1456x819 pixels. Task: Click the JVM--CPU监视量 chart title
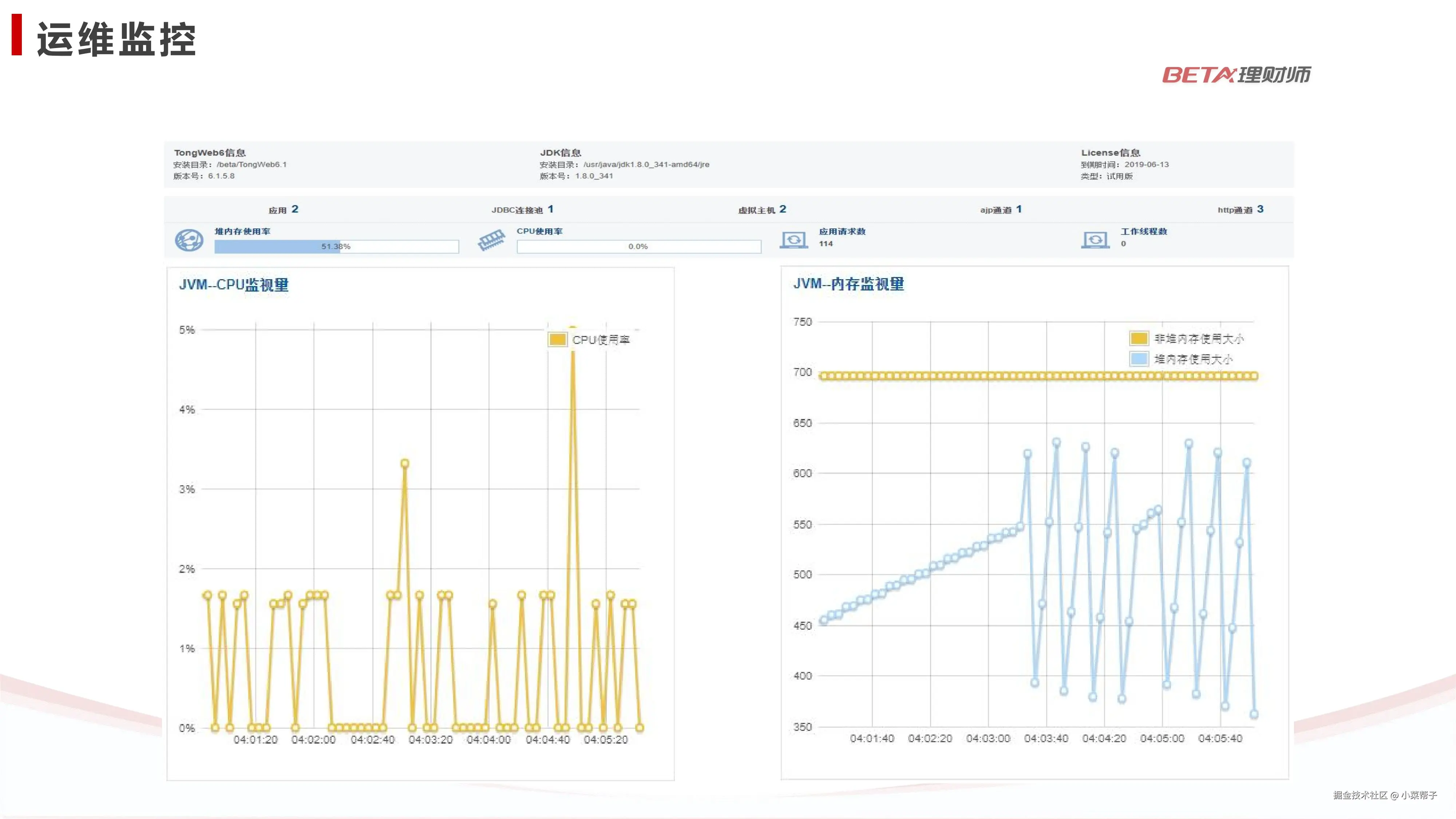click(x=233, y=284)
